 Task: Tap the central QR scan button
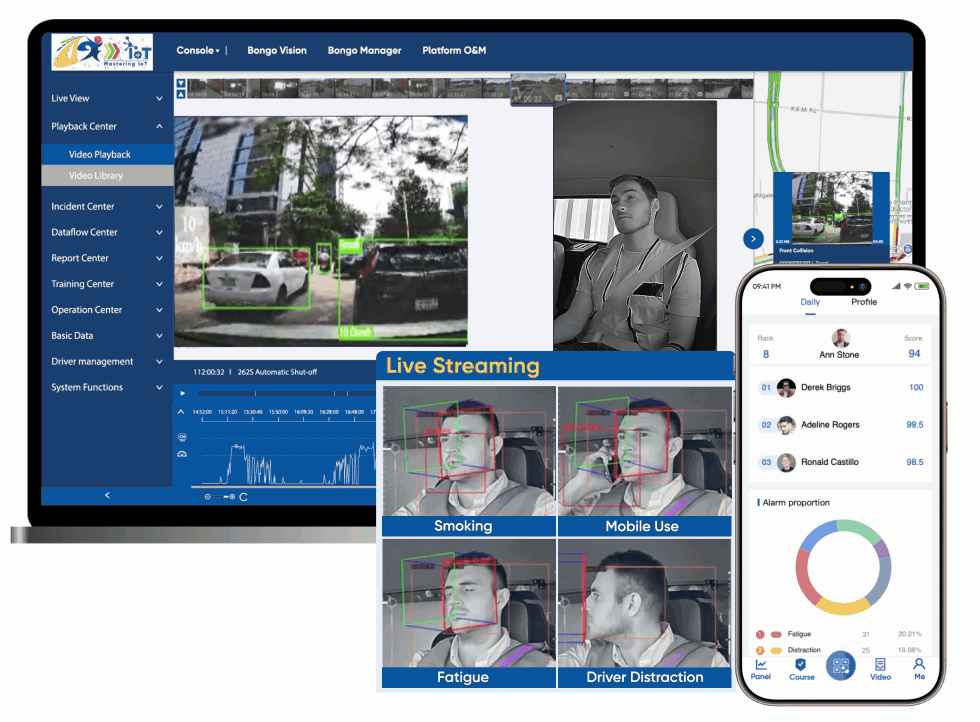tap(841, 666)
